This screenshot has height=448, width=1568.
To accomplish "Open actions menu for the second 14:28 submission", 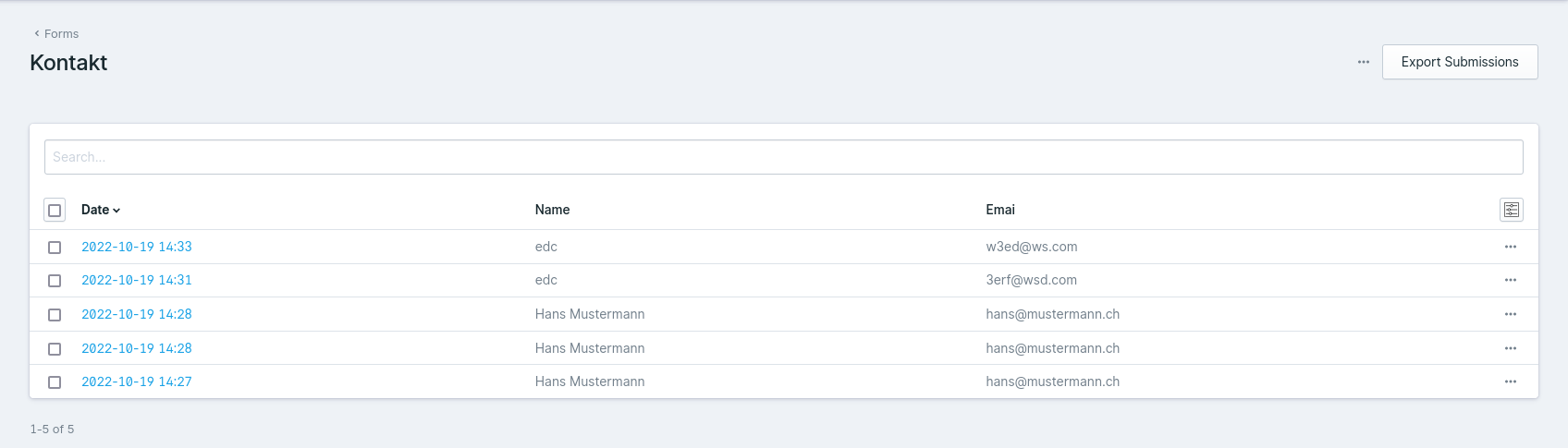I will [1510, 348].
